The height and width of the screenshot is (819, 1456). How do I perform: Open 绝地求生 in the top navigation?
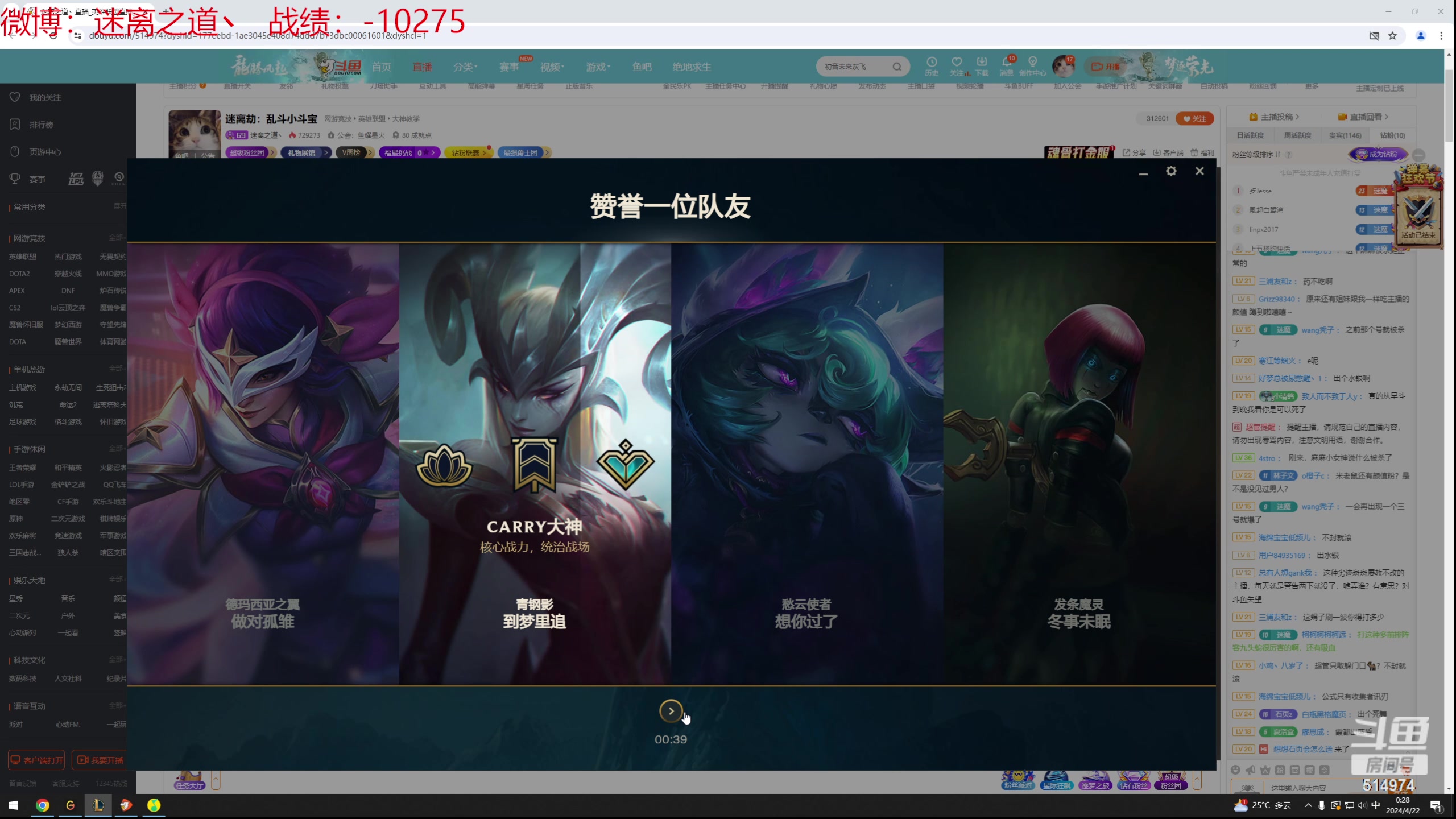(x=692, y=67)
